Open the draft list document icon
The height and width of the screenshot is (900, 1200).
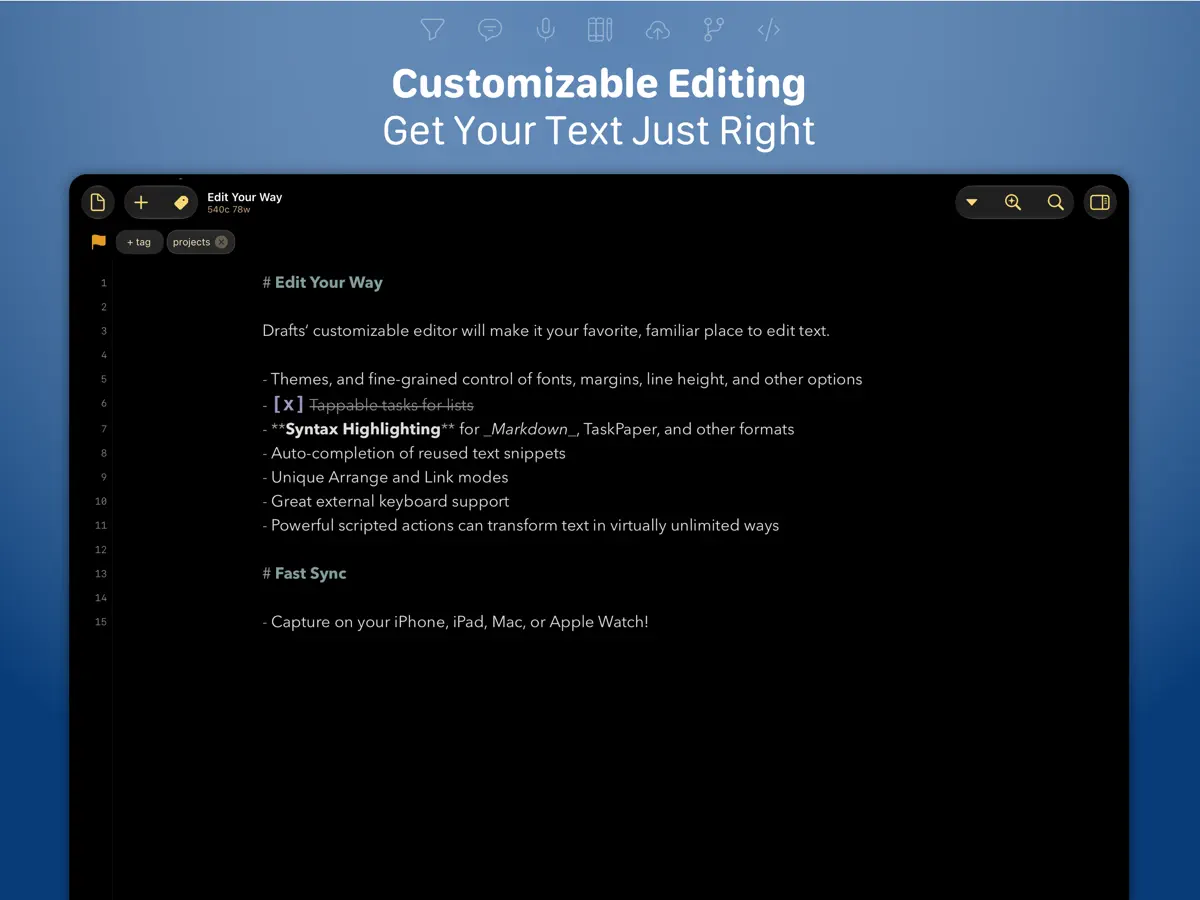tap(97, 203)
